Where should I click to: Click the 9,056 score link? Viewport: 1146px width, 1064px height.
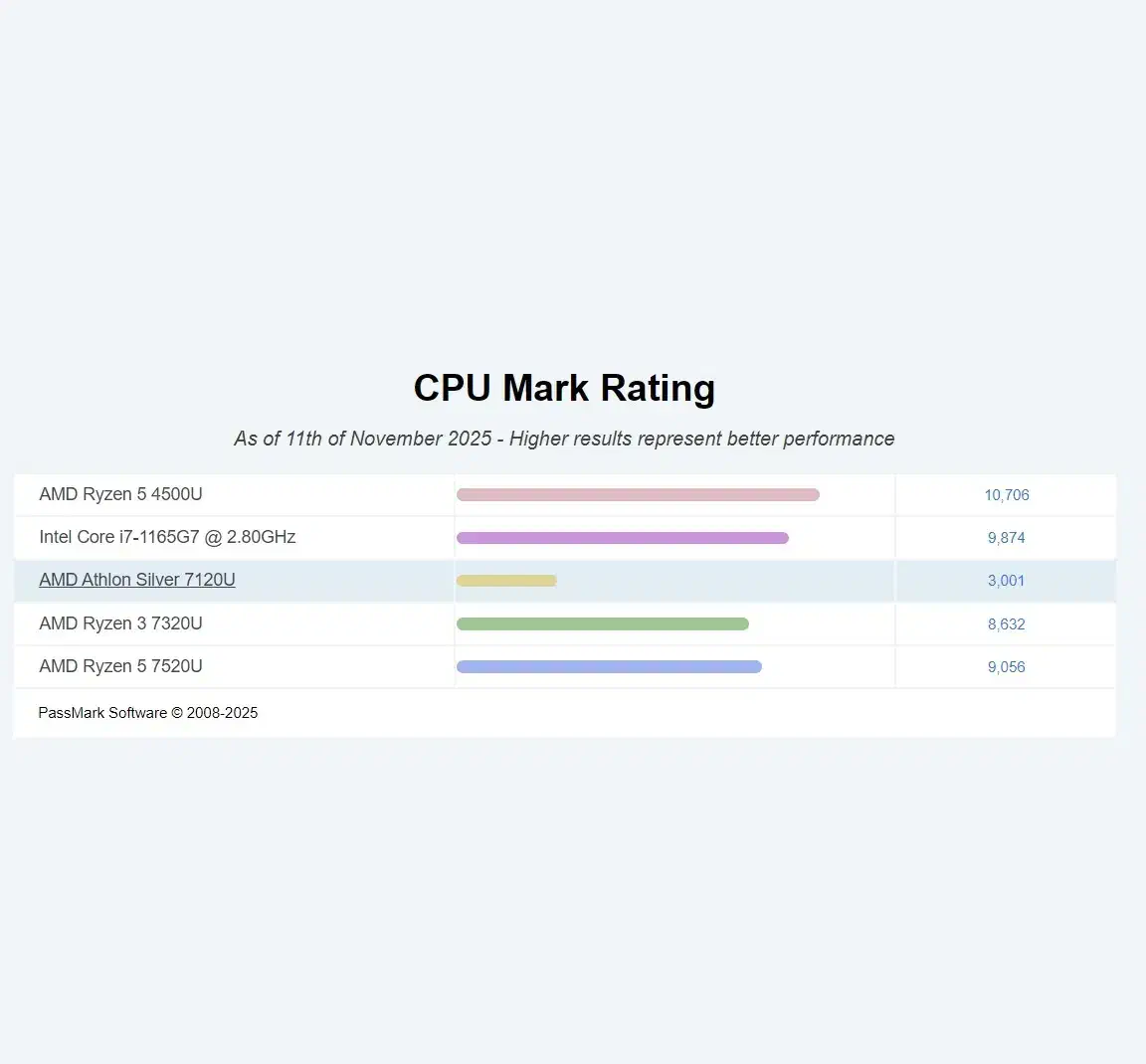point(1007,667)
